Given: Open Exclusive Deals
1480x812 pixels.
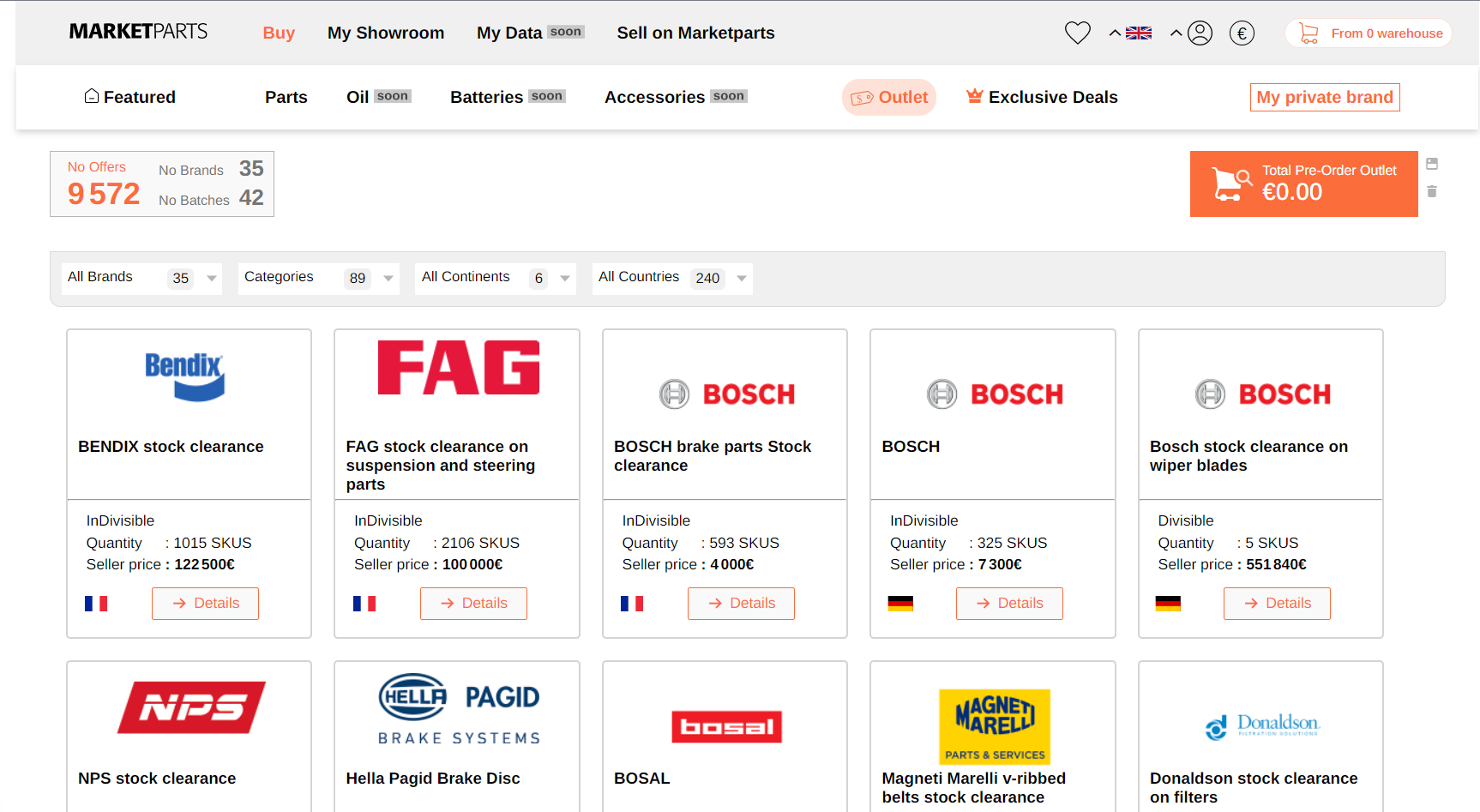Looking at the screenshot, I should 1042,97.
